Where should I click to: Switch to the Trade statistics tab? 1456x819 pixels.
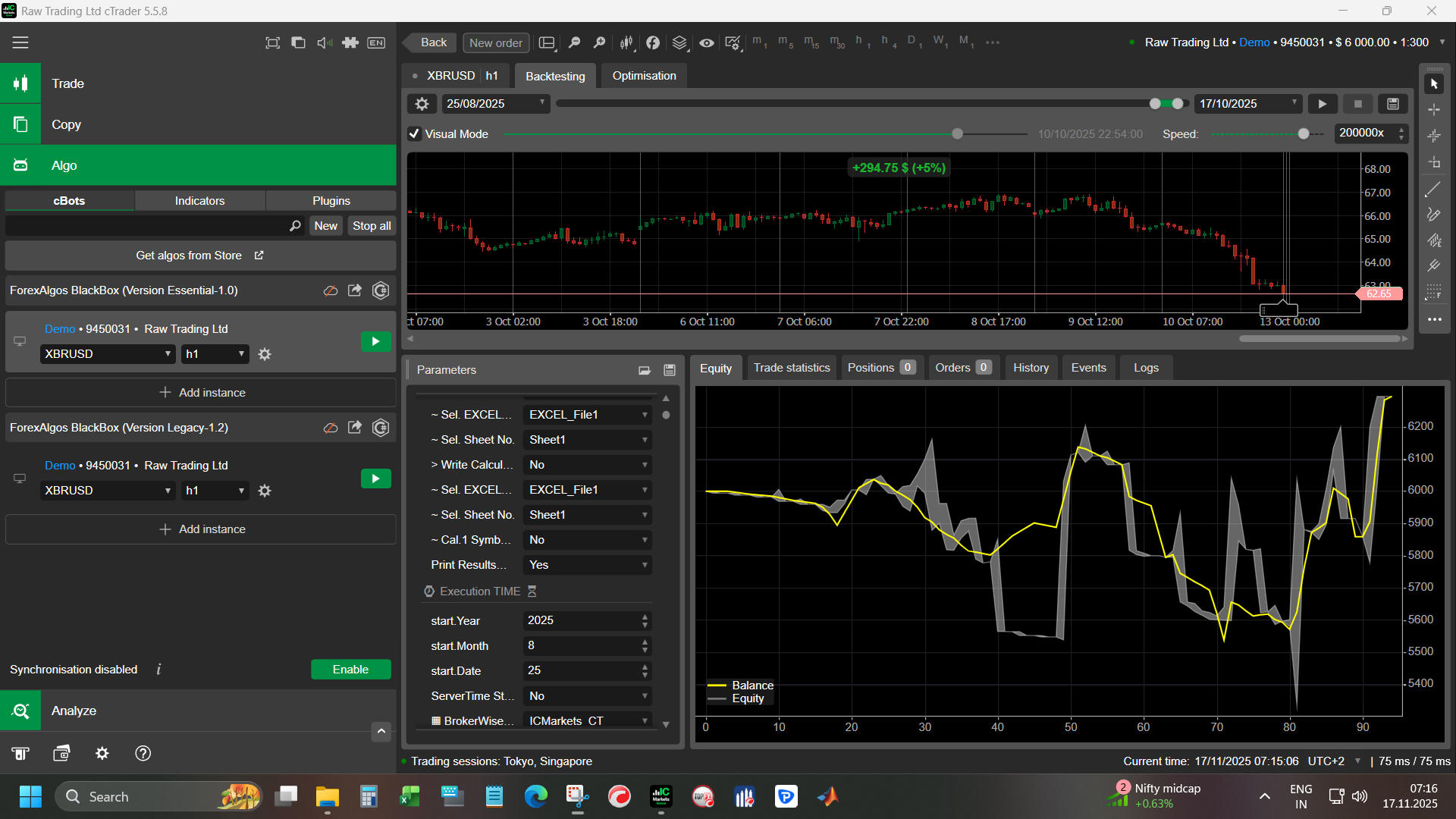pos(791,368)
